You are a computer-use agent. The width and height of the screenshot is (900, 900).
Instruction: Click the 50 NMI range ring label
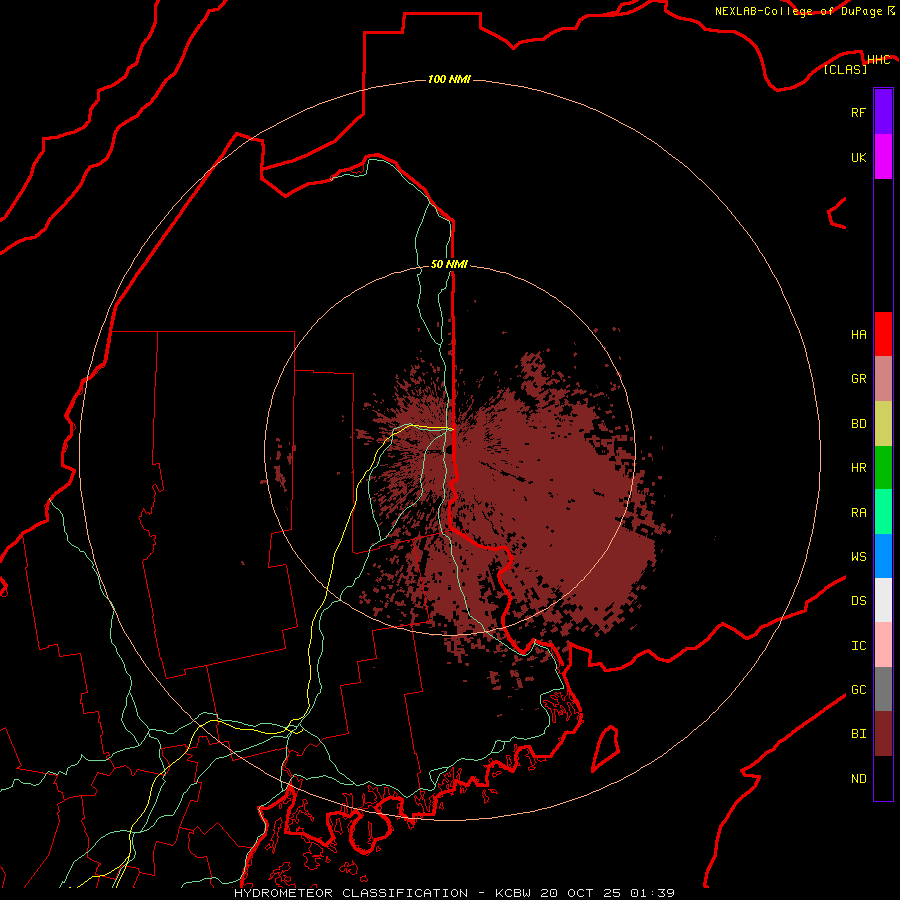tap(449, 264)
